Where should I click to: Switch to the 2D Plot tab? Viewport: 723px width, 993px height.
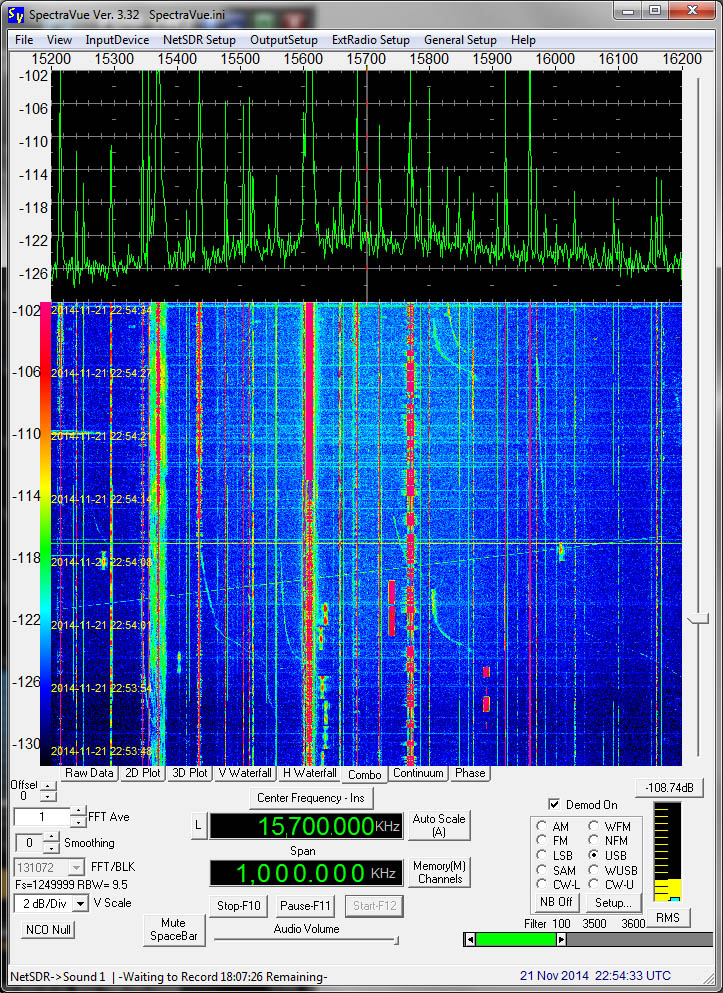coord(142,773)
